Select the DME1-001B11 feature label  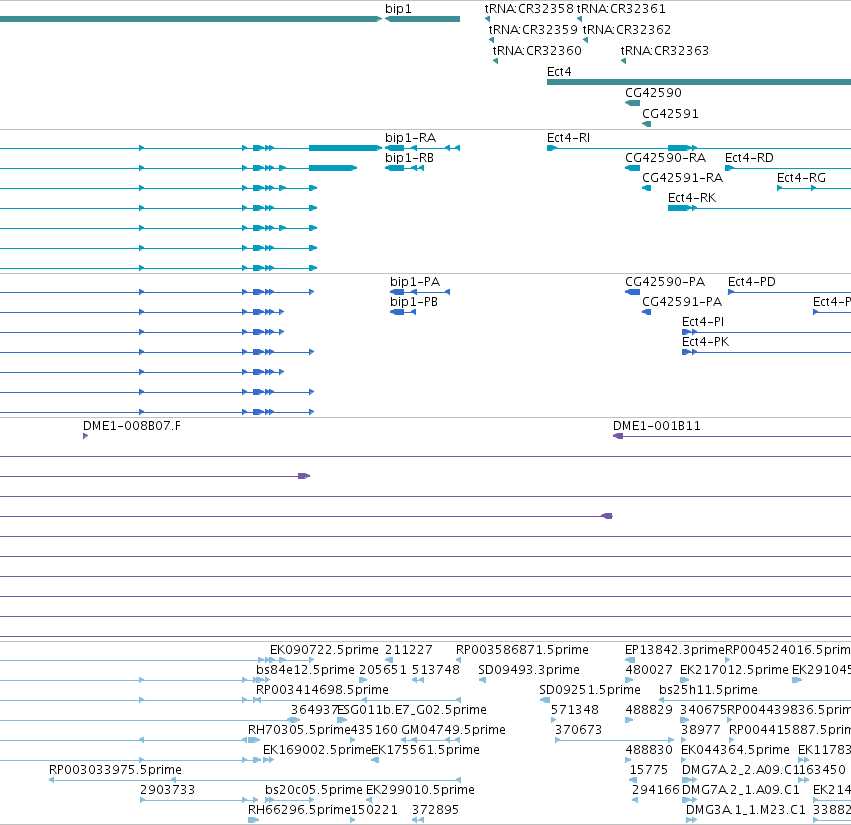[657, 426]
